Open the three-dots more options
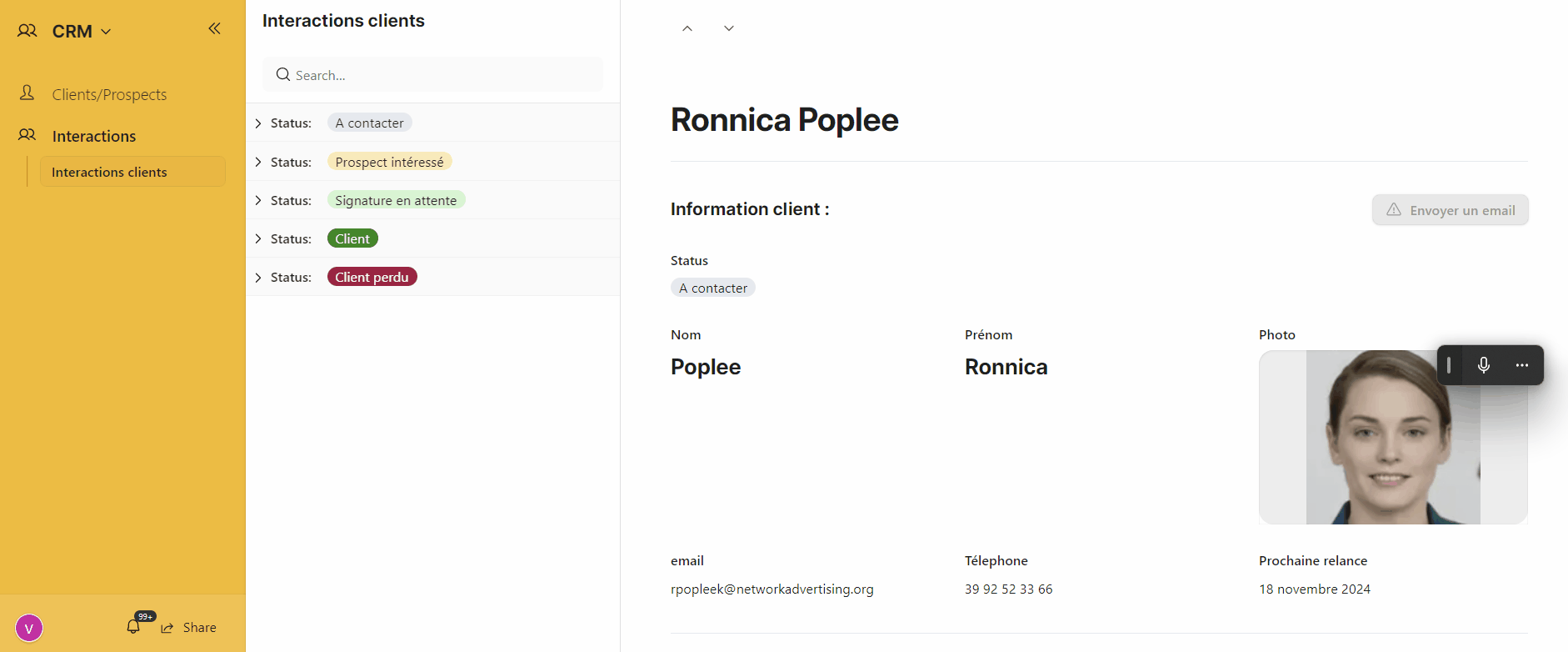This screenshot has height=652, width=1568. [1522, 365]
